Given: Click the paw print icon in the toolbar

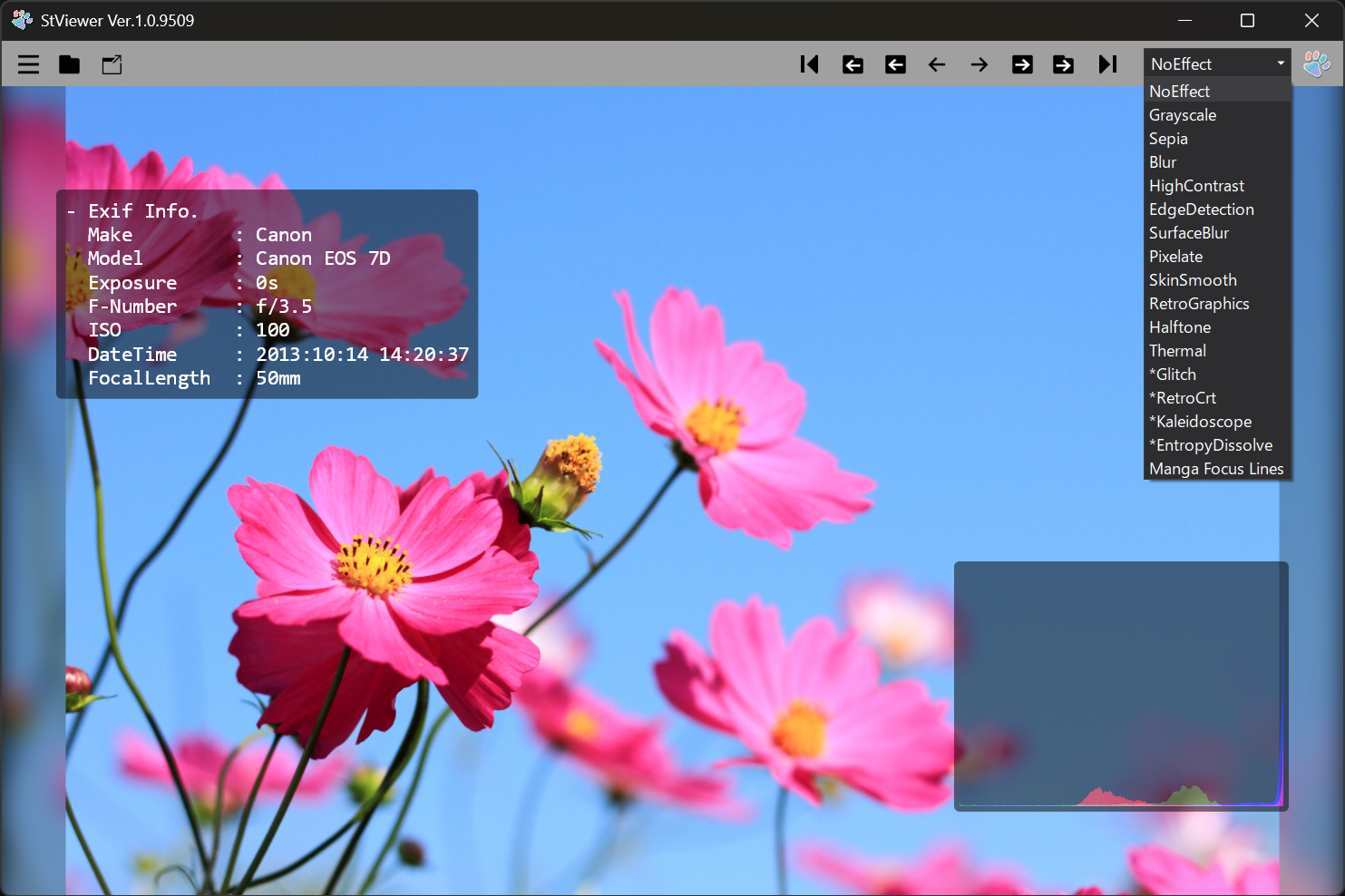Looking at the screenshot, I should pyautogui.click(x=1316, y=64).
